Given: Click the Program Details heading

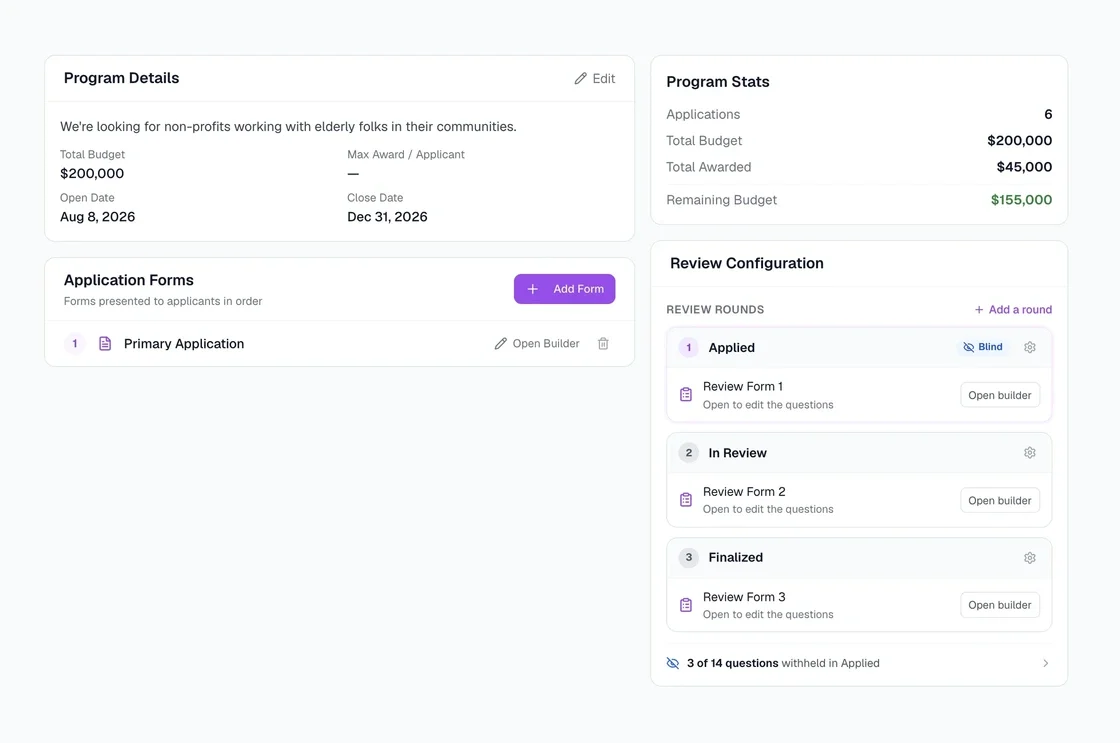Looking at the screenshot, I should 121,78.
